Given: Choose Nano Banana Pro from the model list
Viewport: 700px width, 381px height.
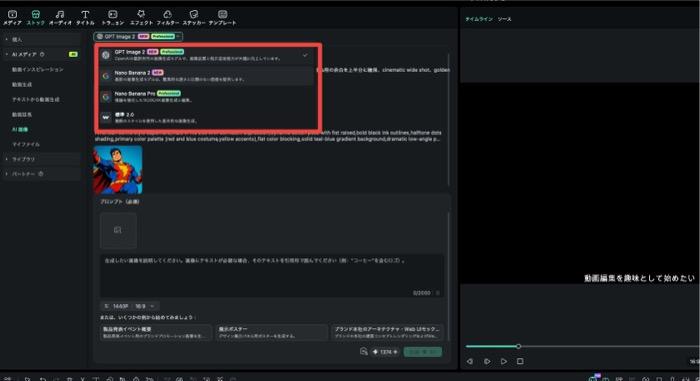Looking at the screenshot, I should tap(206, 96).
